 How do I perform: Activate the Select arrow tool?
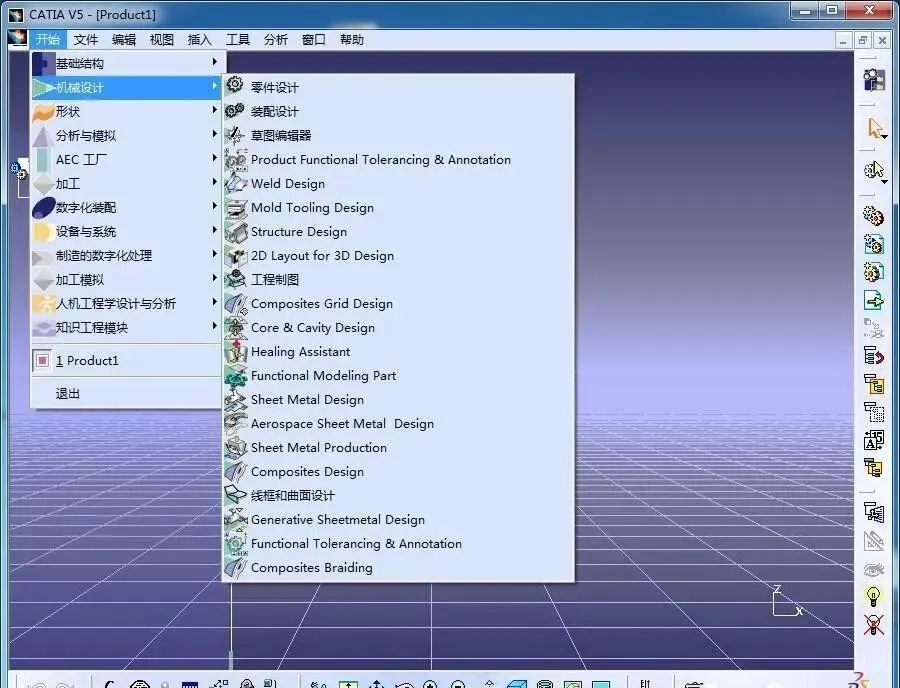point(875,129)
